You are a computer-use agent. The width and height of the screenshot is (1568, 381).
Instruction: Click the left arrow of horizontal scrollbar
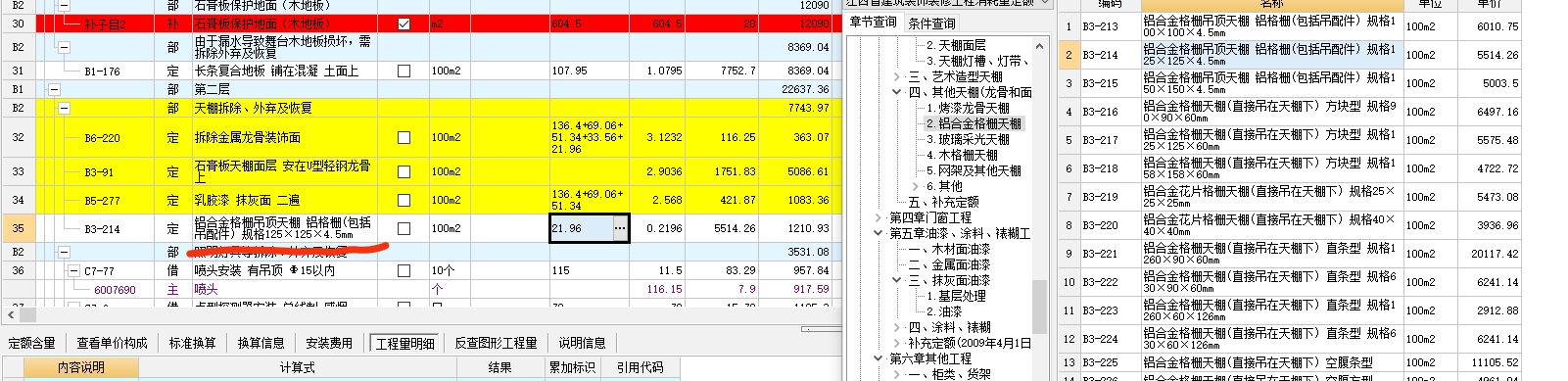coord(11,314)
